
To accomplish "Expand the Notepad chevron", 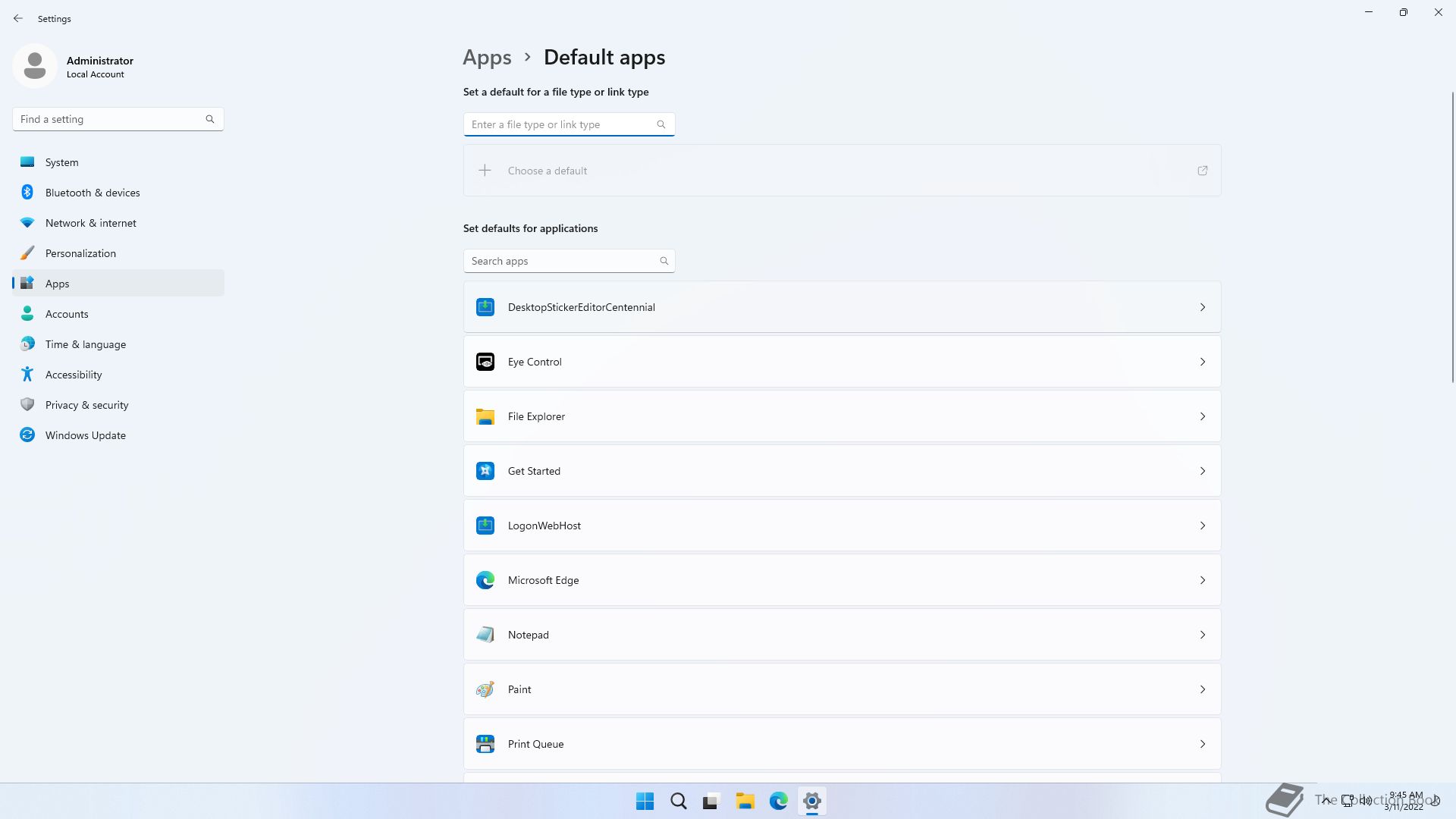I will click(x=1202, y=635).
